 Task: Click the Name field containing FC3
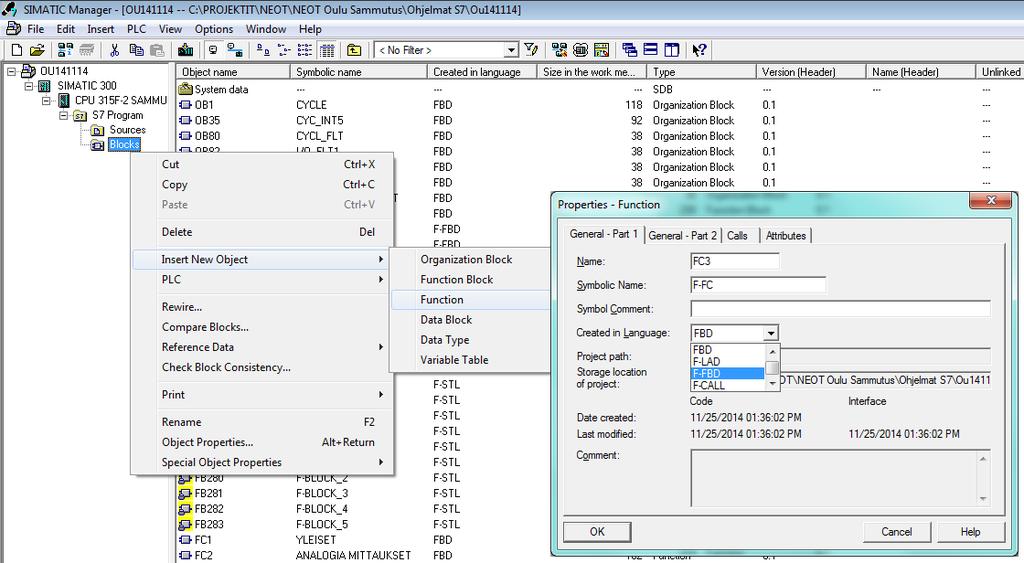[735, 261]
